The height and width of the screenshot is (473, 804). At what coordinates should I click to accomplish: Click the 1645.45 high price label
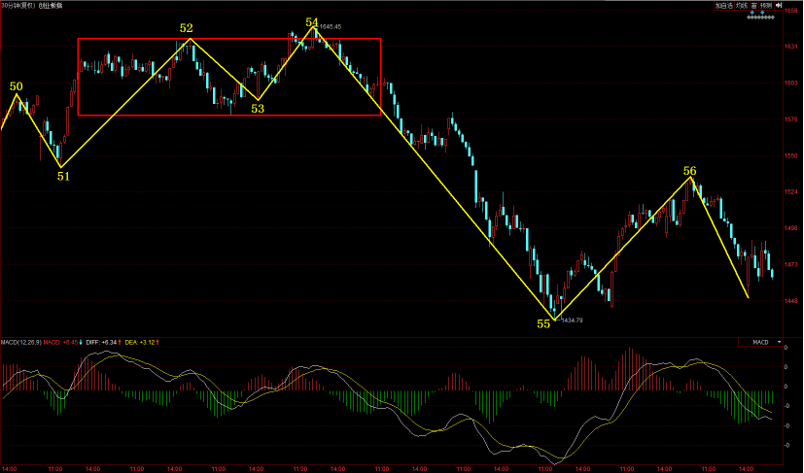[332, 26]
